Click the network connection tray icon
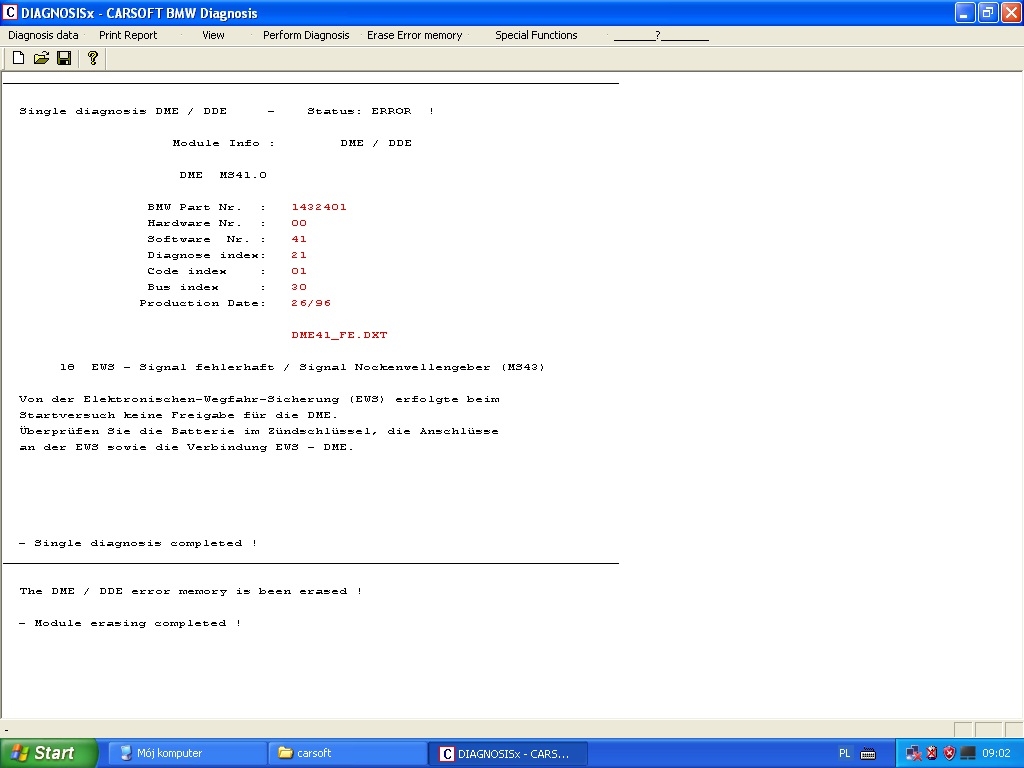 tap(914, 754)
